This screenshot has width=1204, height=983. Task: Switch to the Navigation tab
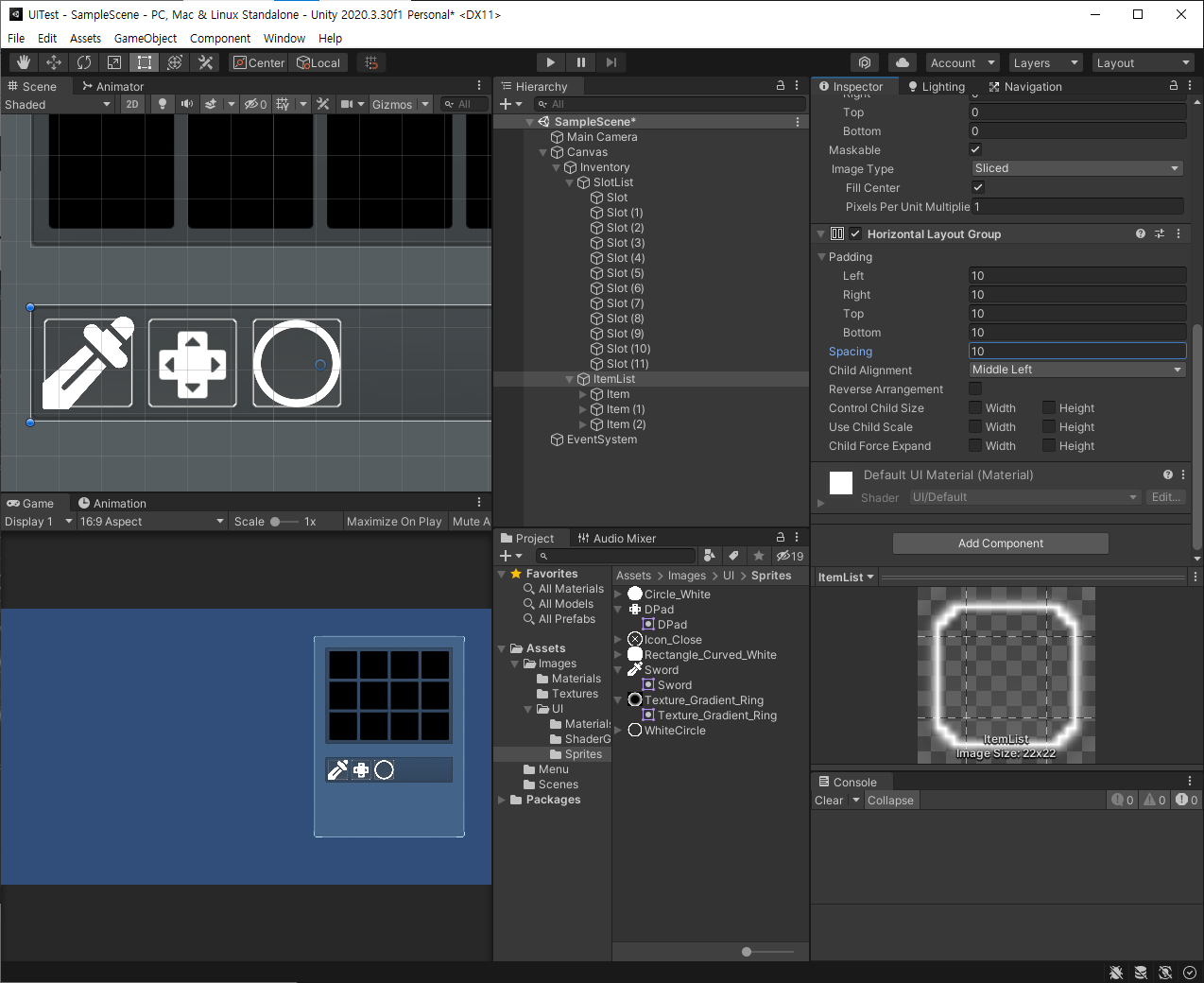point(1025,86)
